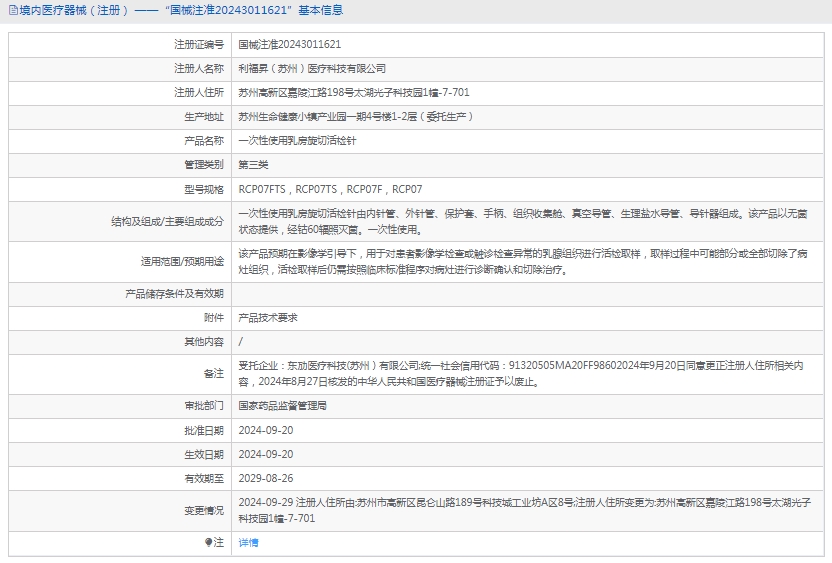The height and width of the screenshot is (563, 832).
Task: Click the 附件 value 产品技术要求
Action: (267, 318)
